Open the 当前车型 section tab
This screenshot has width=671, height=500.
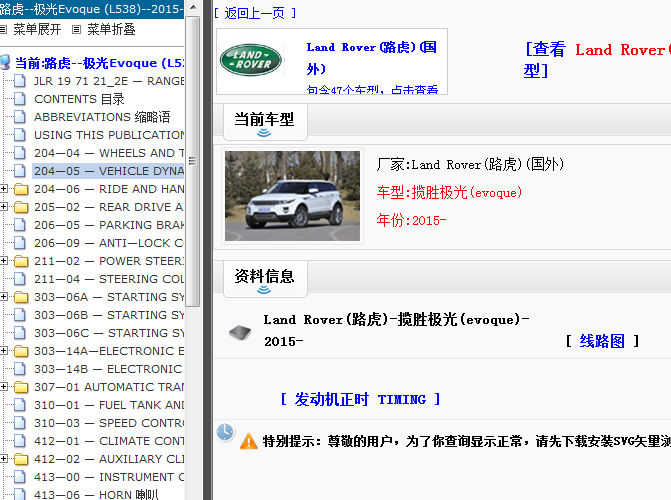(265, 122)
